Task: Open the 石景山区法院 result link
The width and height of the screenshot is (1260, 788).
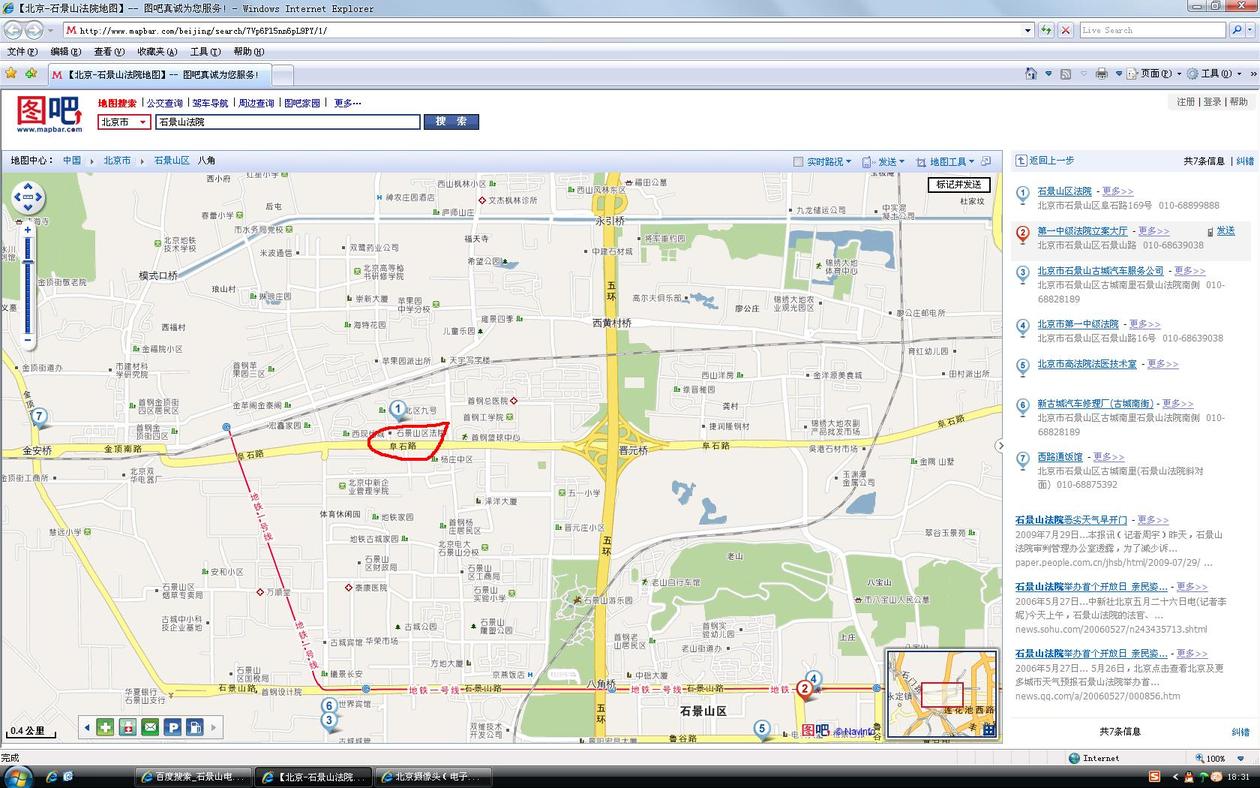Action: pos(1064,191)
